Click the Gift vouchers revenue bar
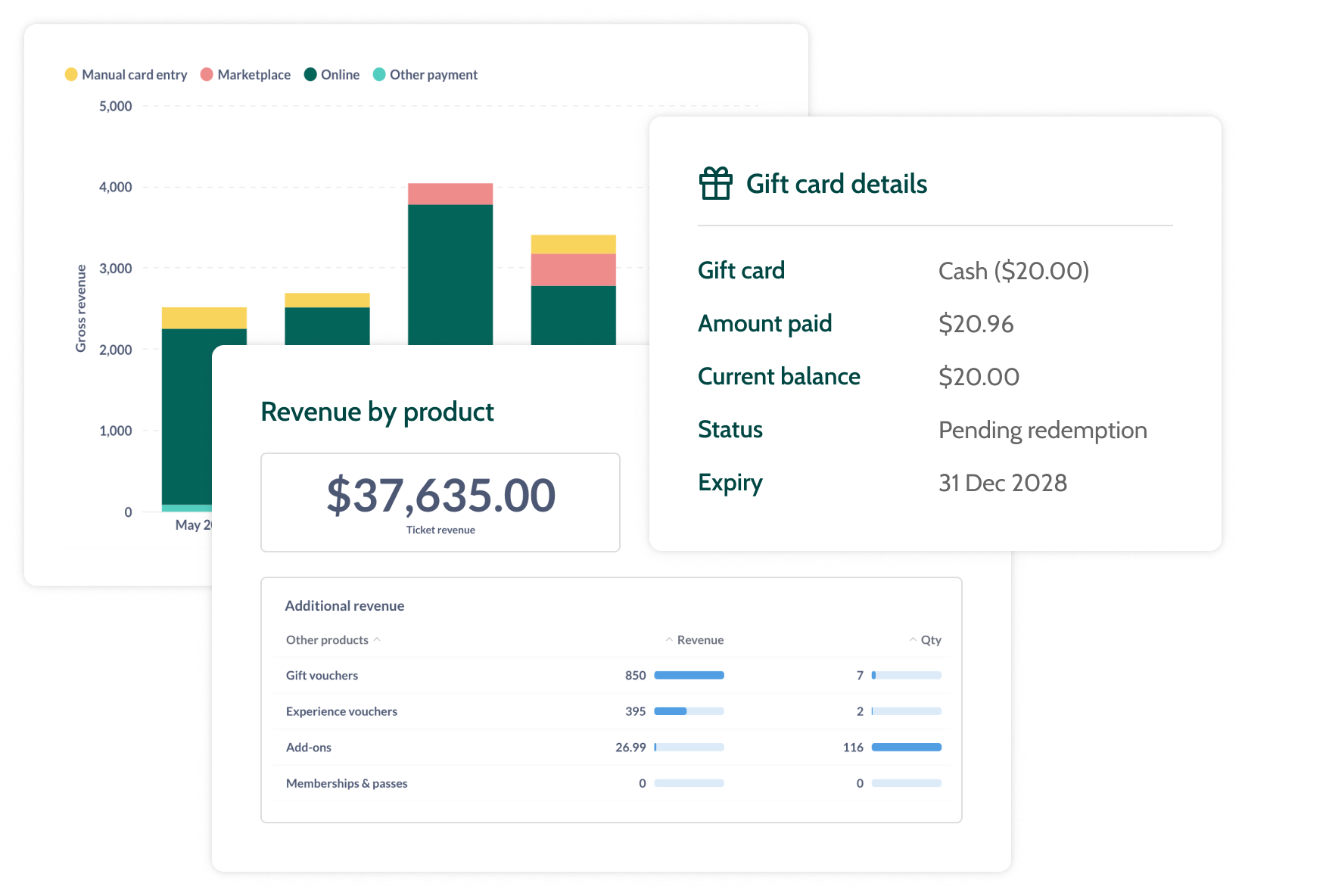Image resolution: width=1329 pixels, height=896 pixels. point(689,675)
